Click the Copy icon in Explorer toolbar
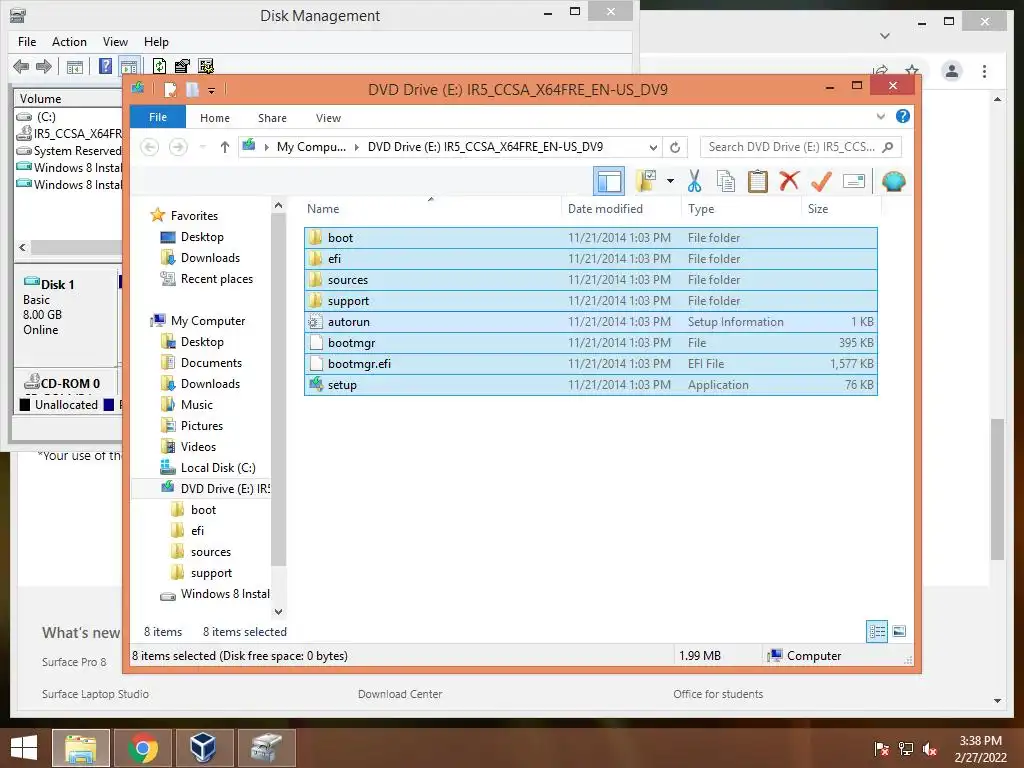Screen dimensions: 1024x768 [x=726, y=182]
